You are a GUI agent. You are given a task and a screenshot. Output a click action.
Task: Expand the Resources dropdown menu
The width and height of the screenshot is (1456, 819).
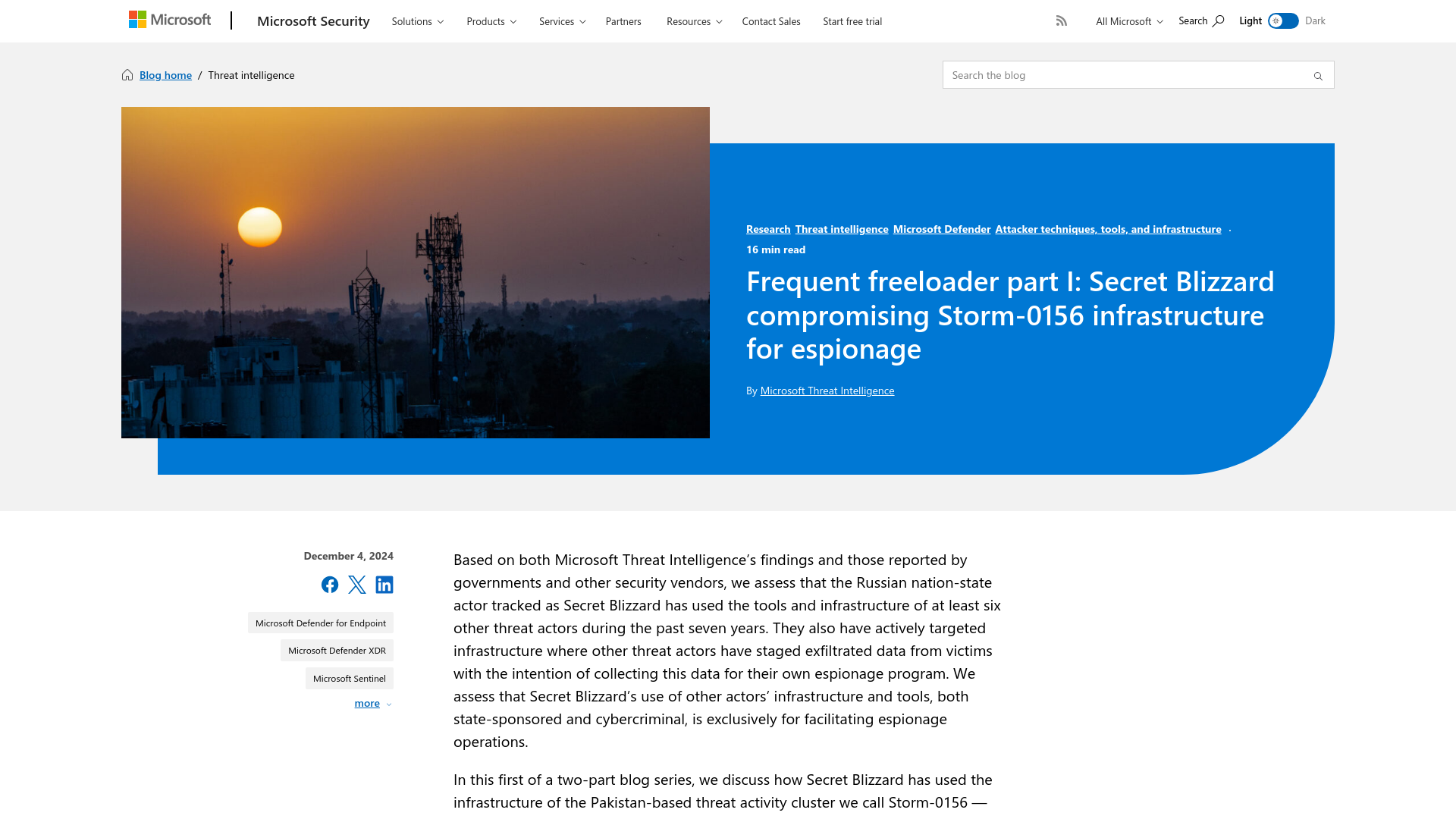tap(693, 21)
